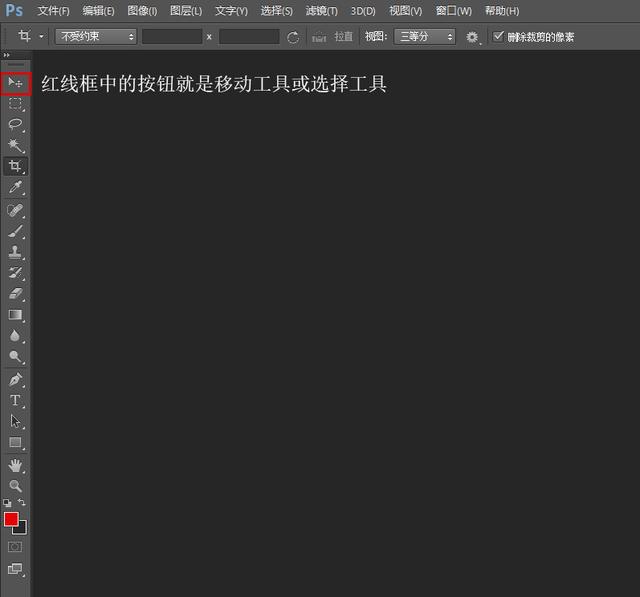Select the Rectangular Marquee tool
Screen dimensions: 640x597
point(16,104)
